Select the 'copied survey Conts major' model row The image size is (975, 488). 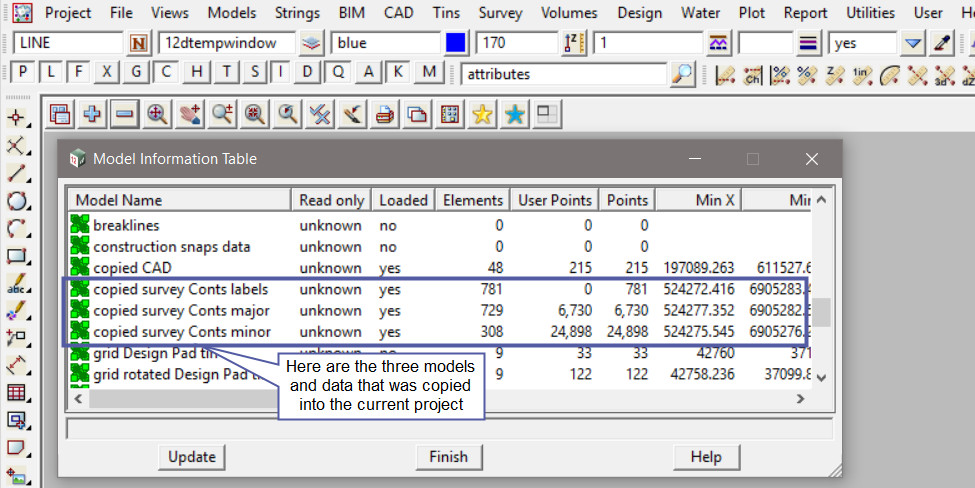pyautogui.click(x=180, y=311)
